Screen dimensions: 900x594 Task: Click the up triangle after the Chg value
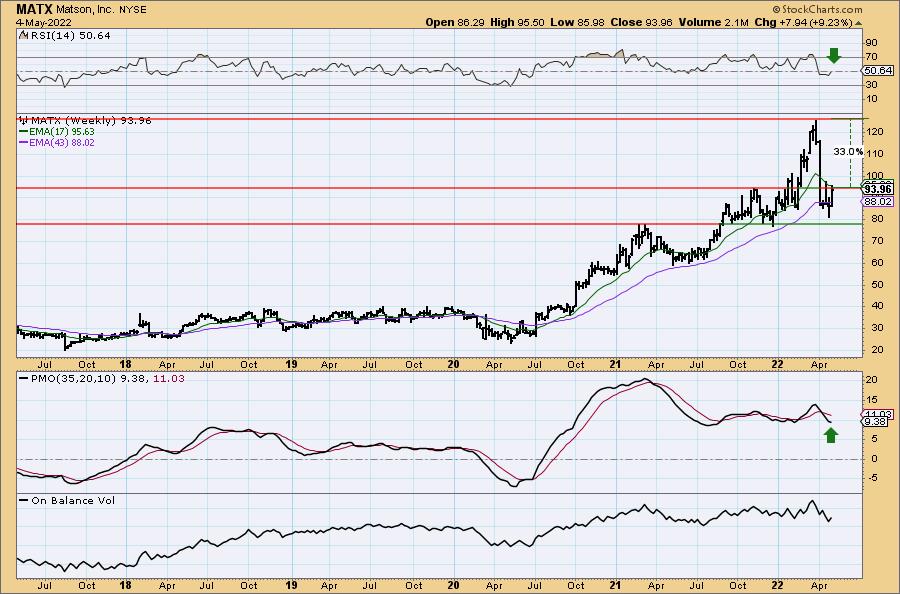[858, 23]
